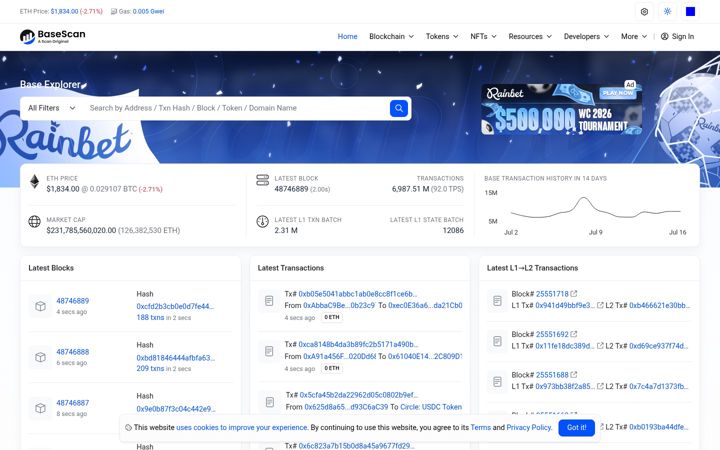This screenshot has height=450, width=720.
Task: Click cube icon for block 48746887
Action: (40, 408)
